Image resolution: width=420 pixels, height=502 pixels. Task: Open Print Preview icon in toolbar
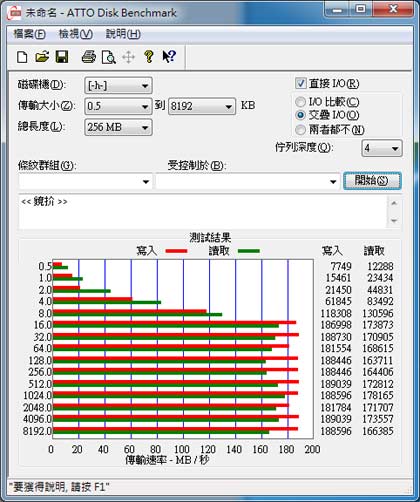coord(109,57)
